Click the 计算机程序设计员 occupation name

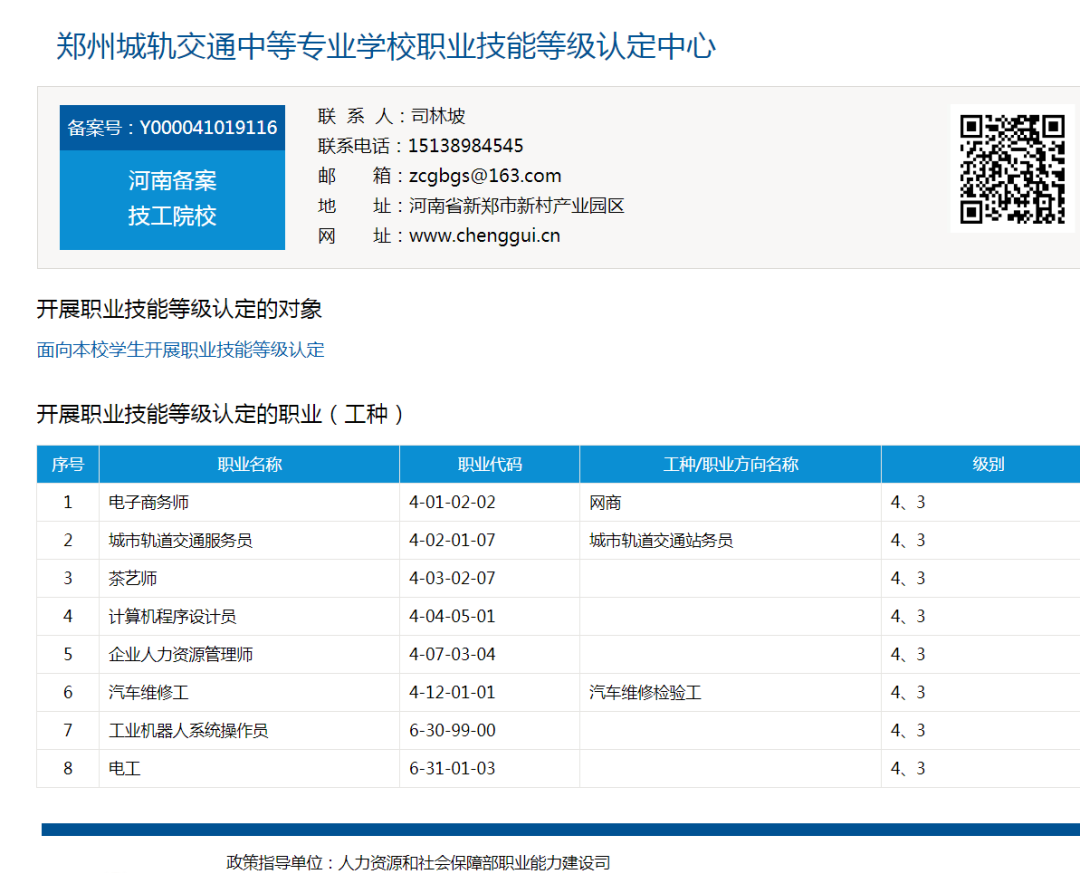172,616
